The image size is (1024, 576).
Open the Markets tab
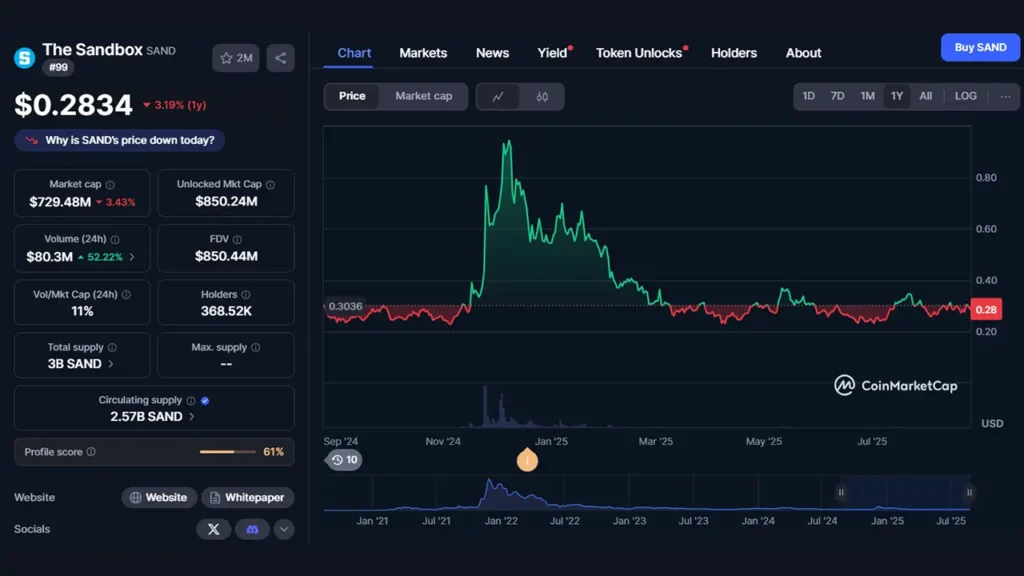(423, 53)
